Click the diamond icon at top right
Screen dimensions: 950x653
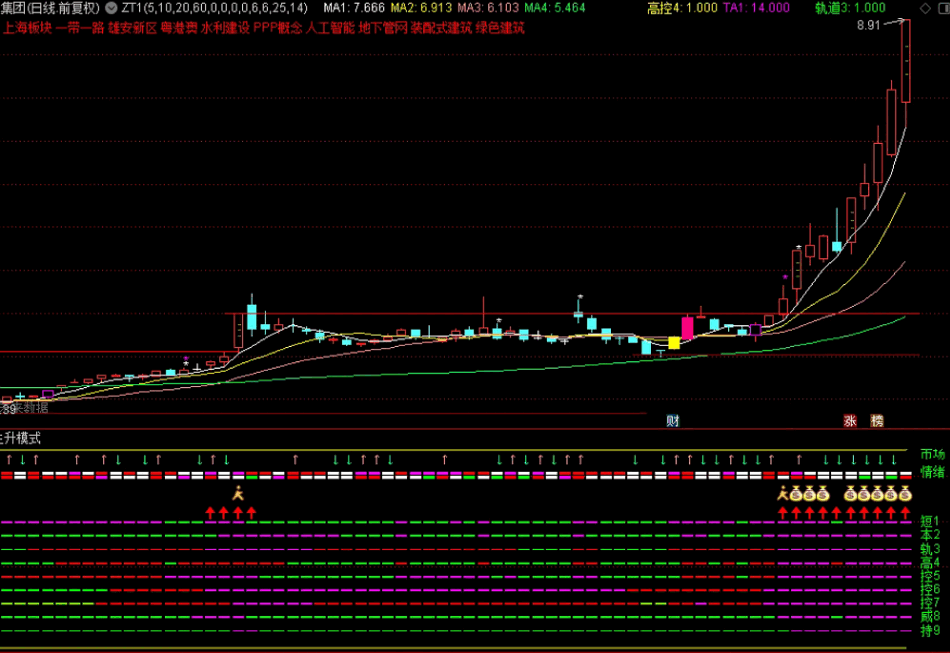pyautogui.click(x=925, y=8)
